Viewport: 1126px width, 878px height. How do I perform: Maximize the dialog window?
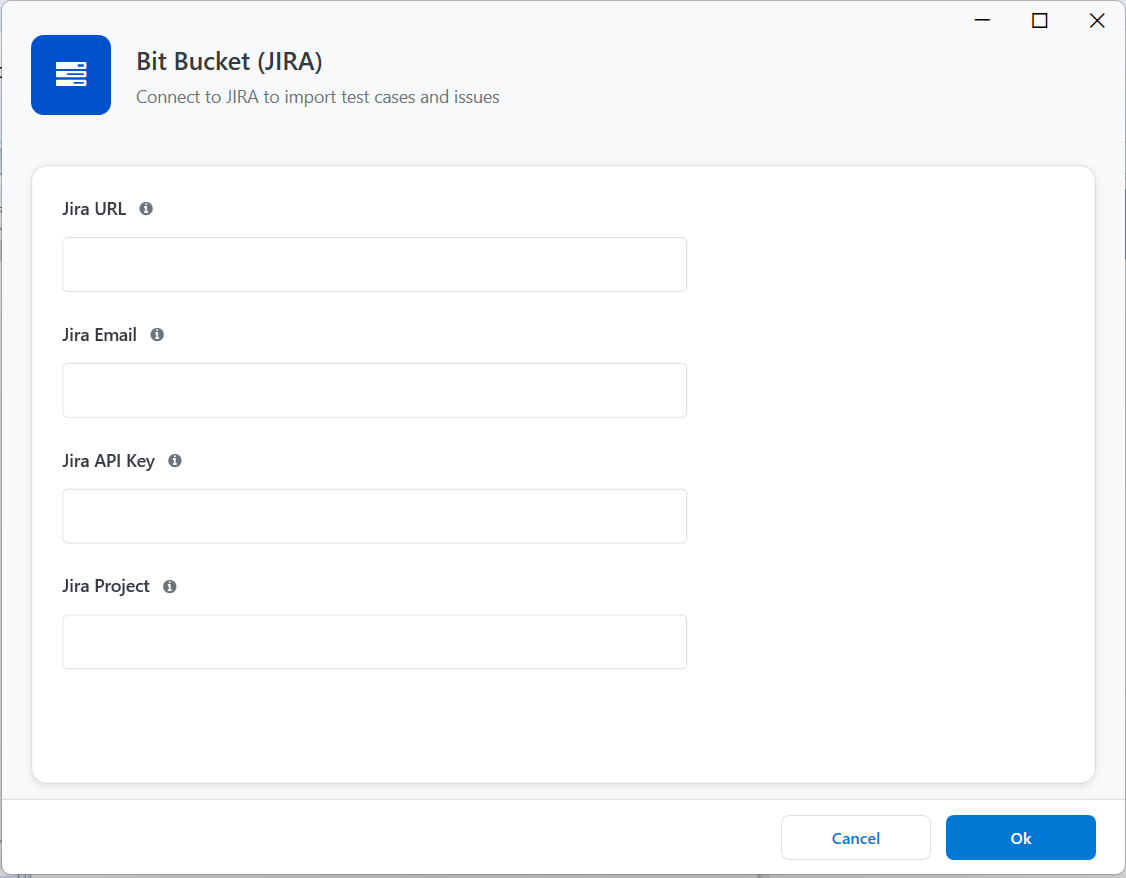click(x=1039, y=21)
